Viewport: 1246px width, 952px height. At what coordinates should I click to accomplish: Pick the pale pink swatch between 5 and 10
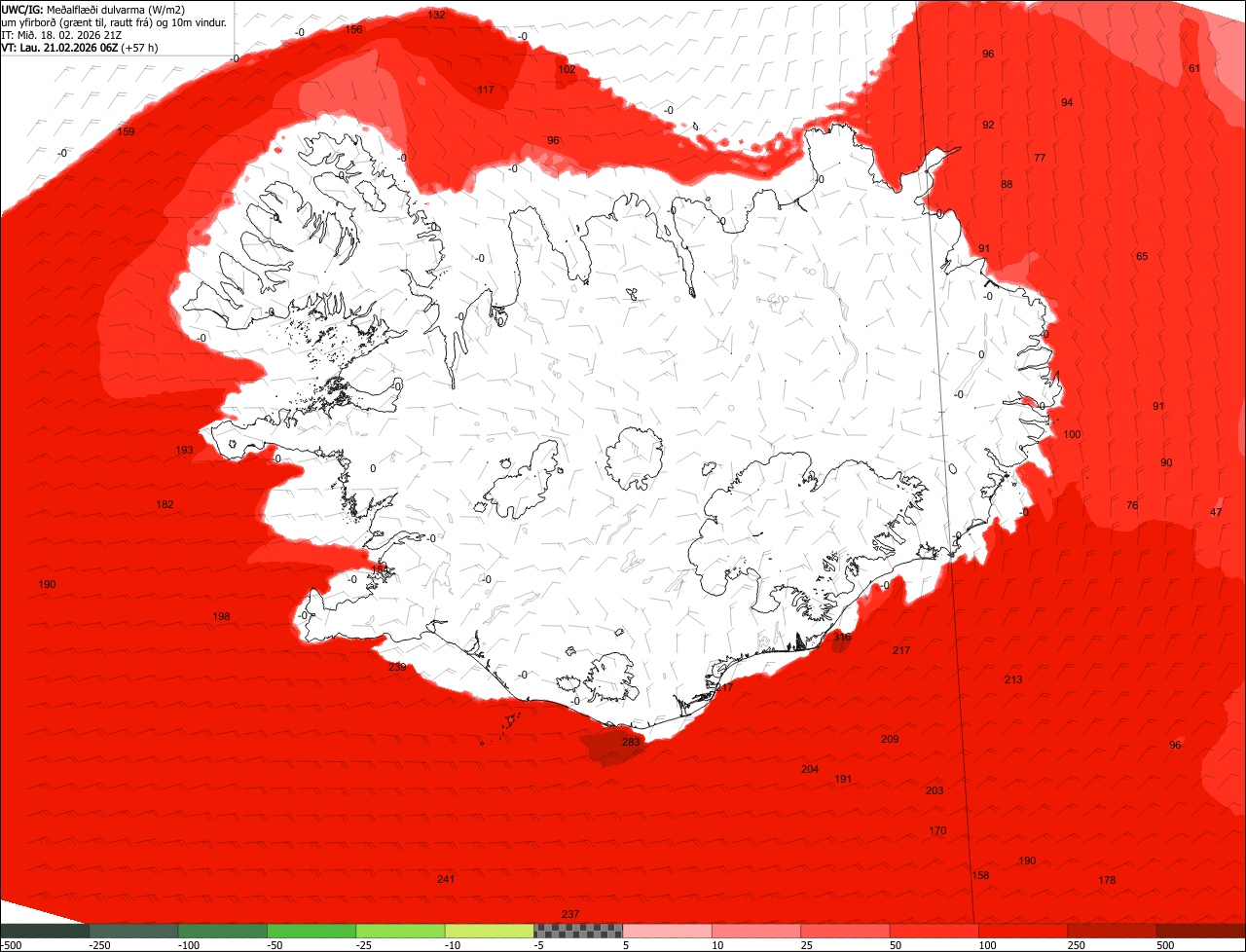(x=668, y=931)
